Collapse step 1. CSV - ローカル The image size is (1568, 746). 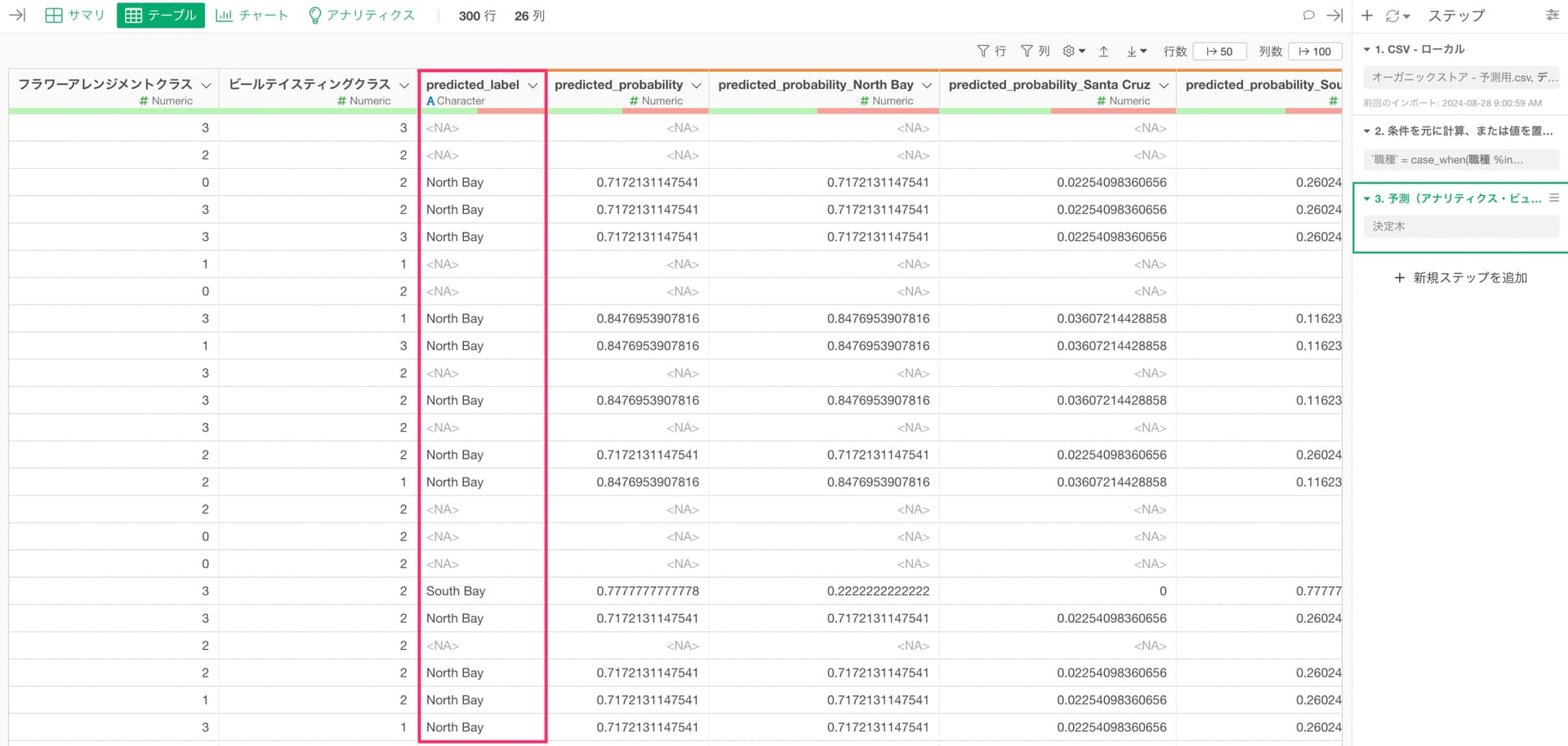tap(1366, 50)
